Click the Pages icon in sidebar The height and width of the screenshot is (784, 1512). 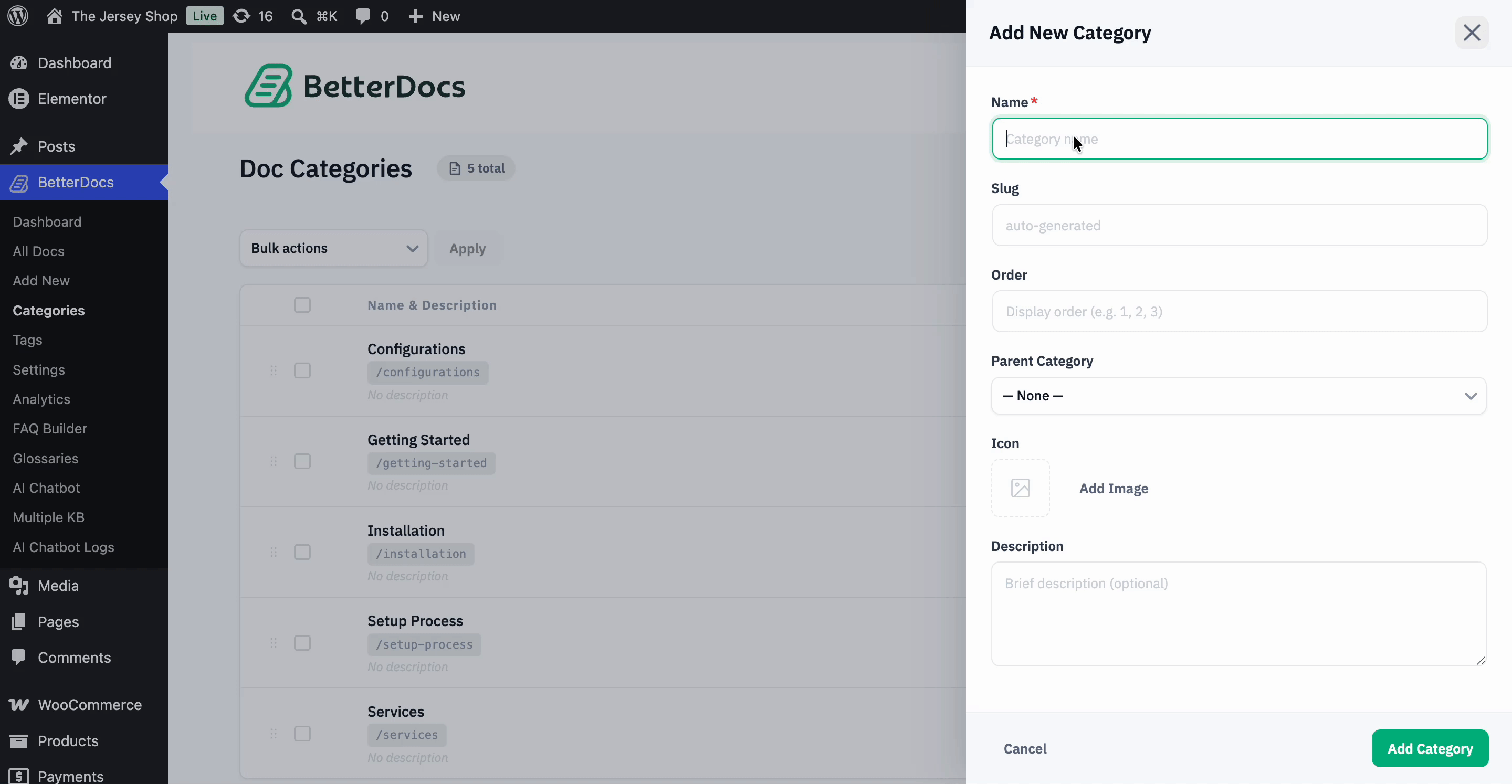(x=19, y=621)
